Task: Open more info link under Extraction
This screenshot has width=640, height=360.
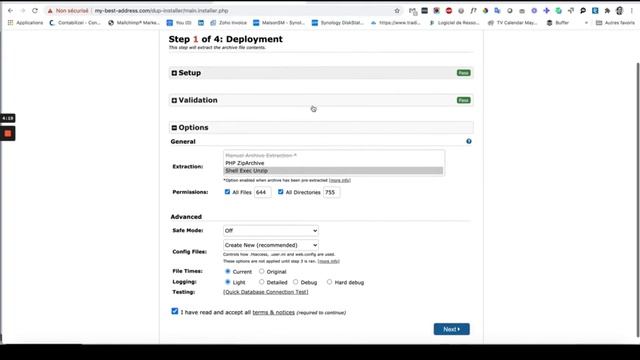Action: coord(340,180)
